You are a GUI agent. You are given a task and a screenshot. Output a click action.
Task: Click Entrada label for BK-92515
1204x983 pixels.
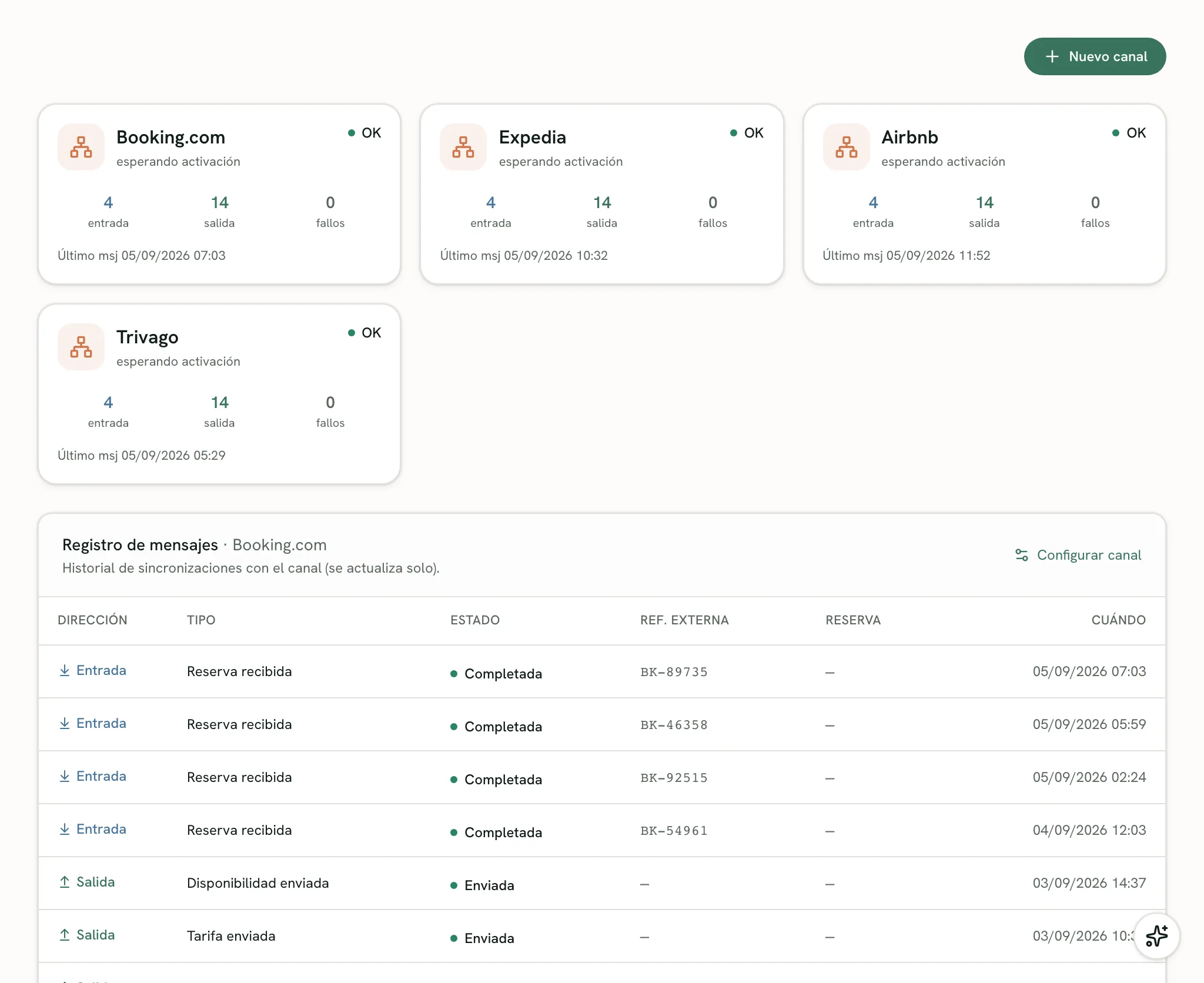(x=101, y=776)
